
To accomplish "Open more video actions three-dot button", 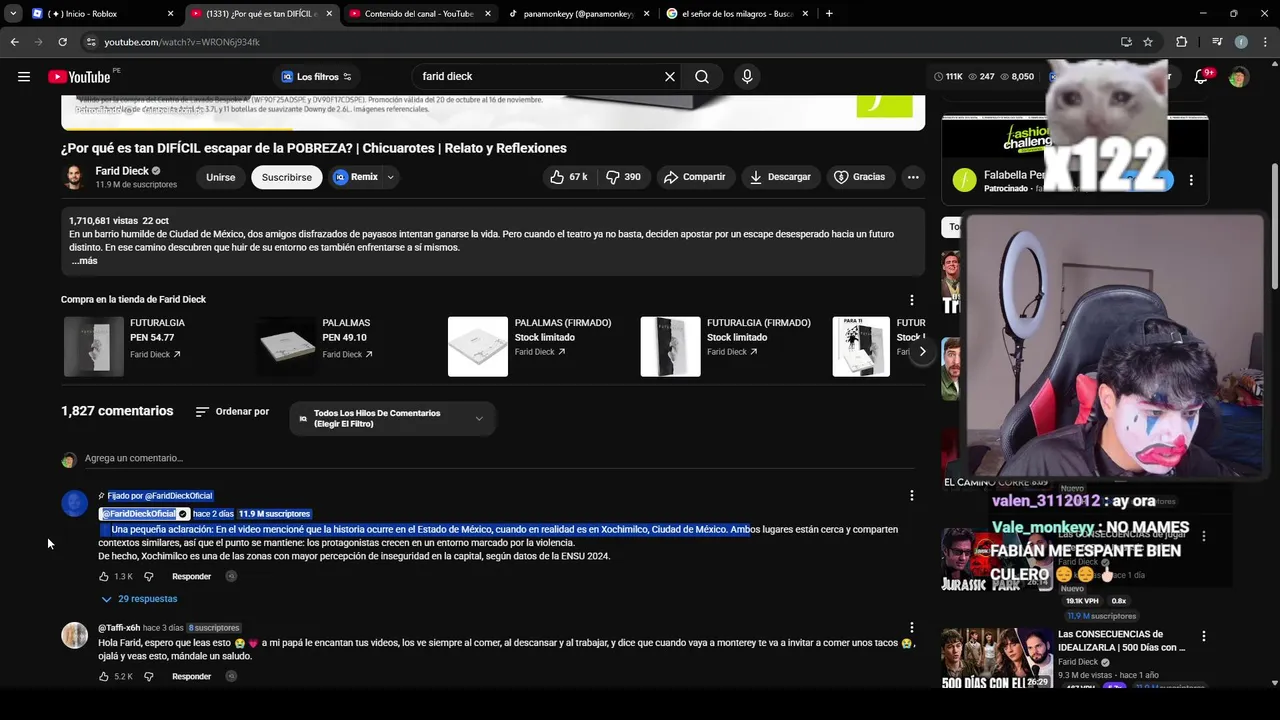I will (913, 177).
